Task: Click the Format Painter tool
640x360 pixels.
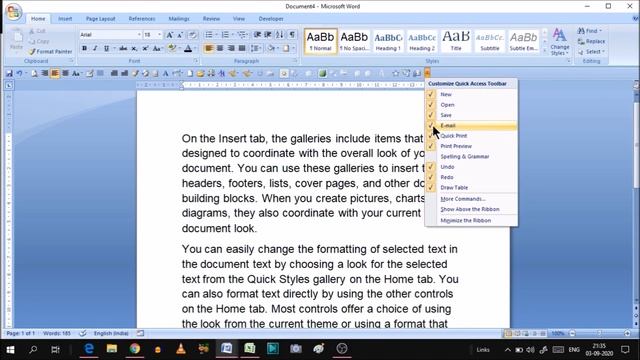Action: tap(50, 51)
